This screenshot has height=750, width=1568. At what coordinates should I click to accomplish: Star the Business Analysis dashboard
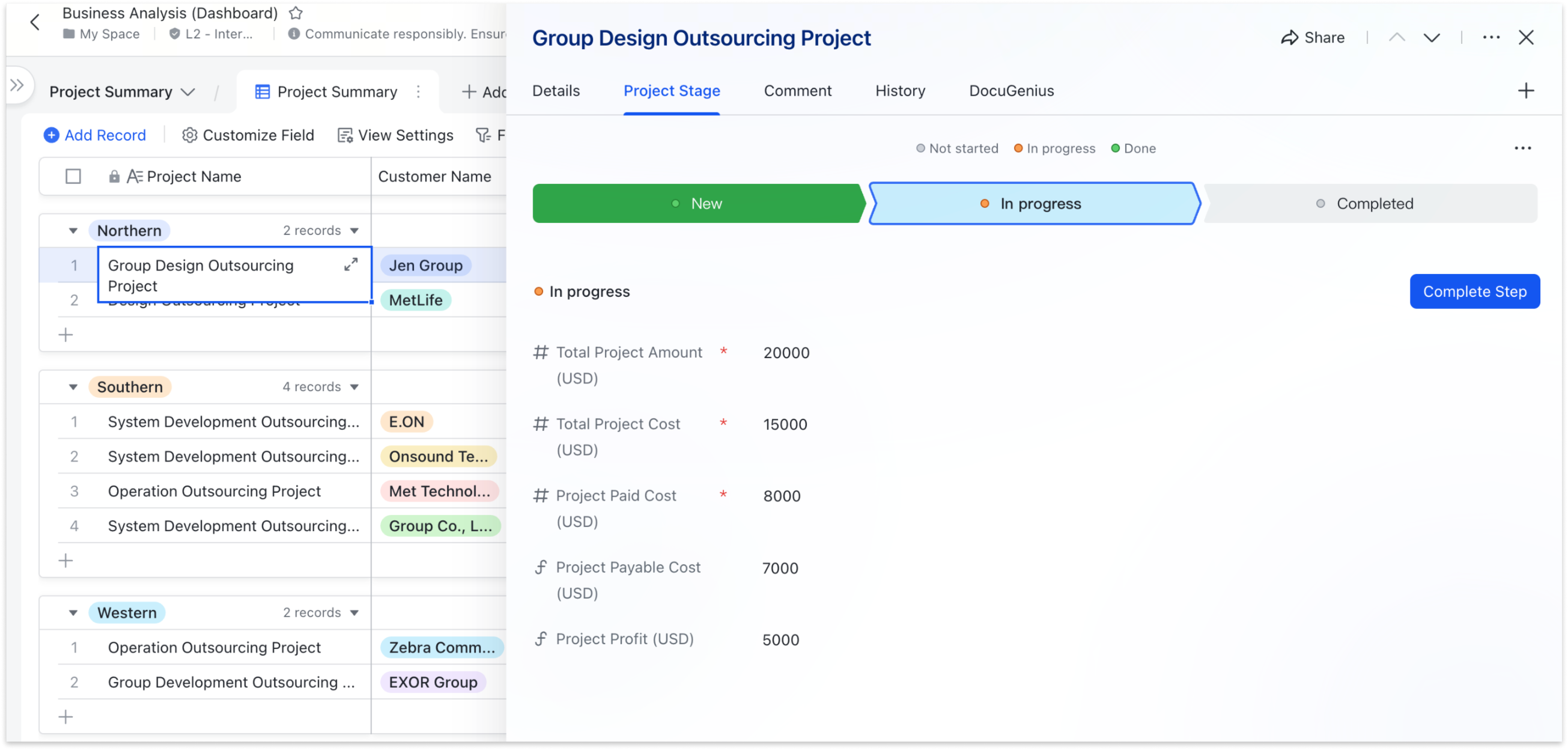296,13
